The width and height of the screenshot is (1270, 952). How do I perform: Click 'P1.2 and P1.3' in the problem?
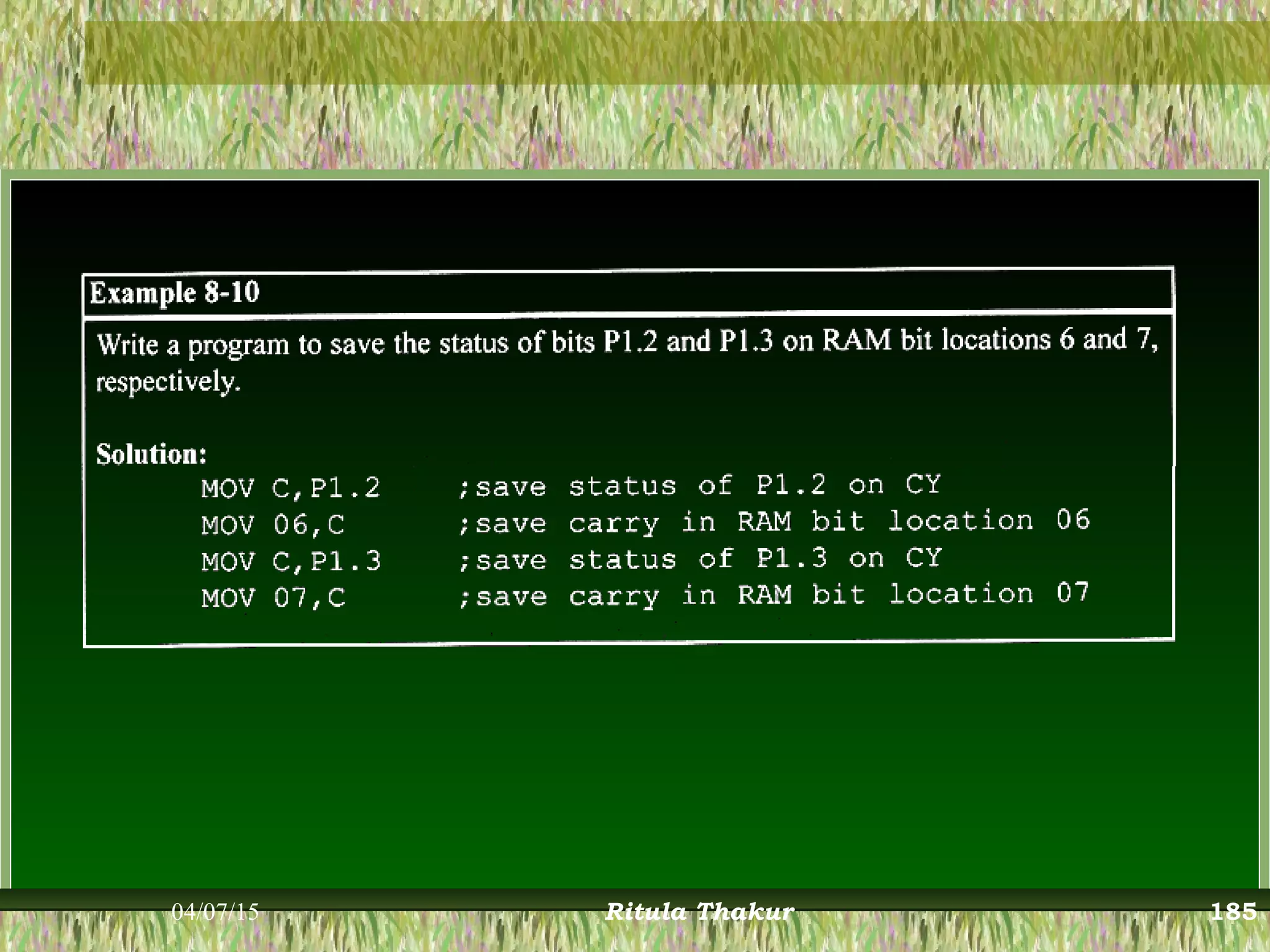688,342
